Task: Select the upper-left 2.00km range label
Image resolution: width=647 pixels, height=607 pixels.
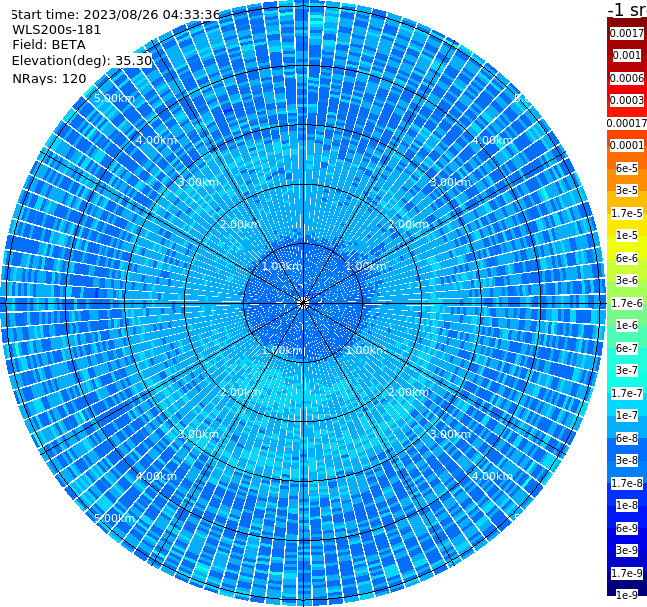Action: 241,224
